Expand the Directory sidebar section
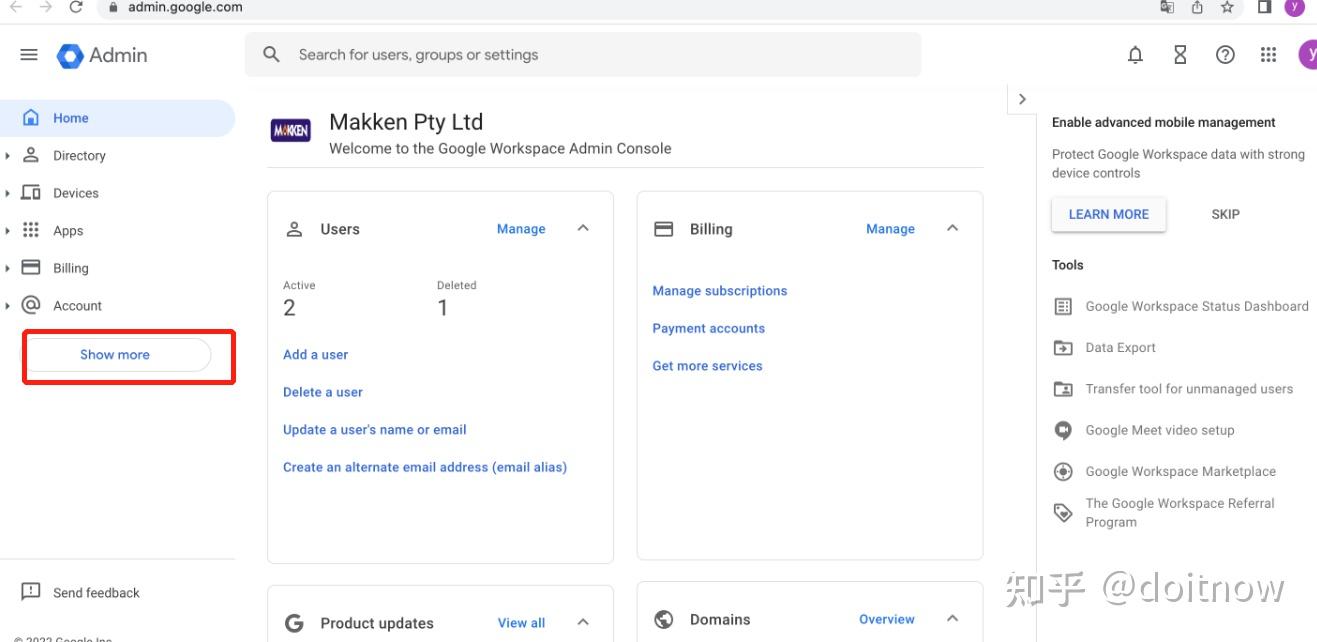This screenshot has height=642, width=1317. coord(8,156)
